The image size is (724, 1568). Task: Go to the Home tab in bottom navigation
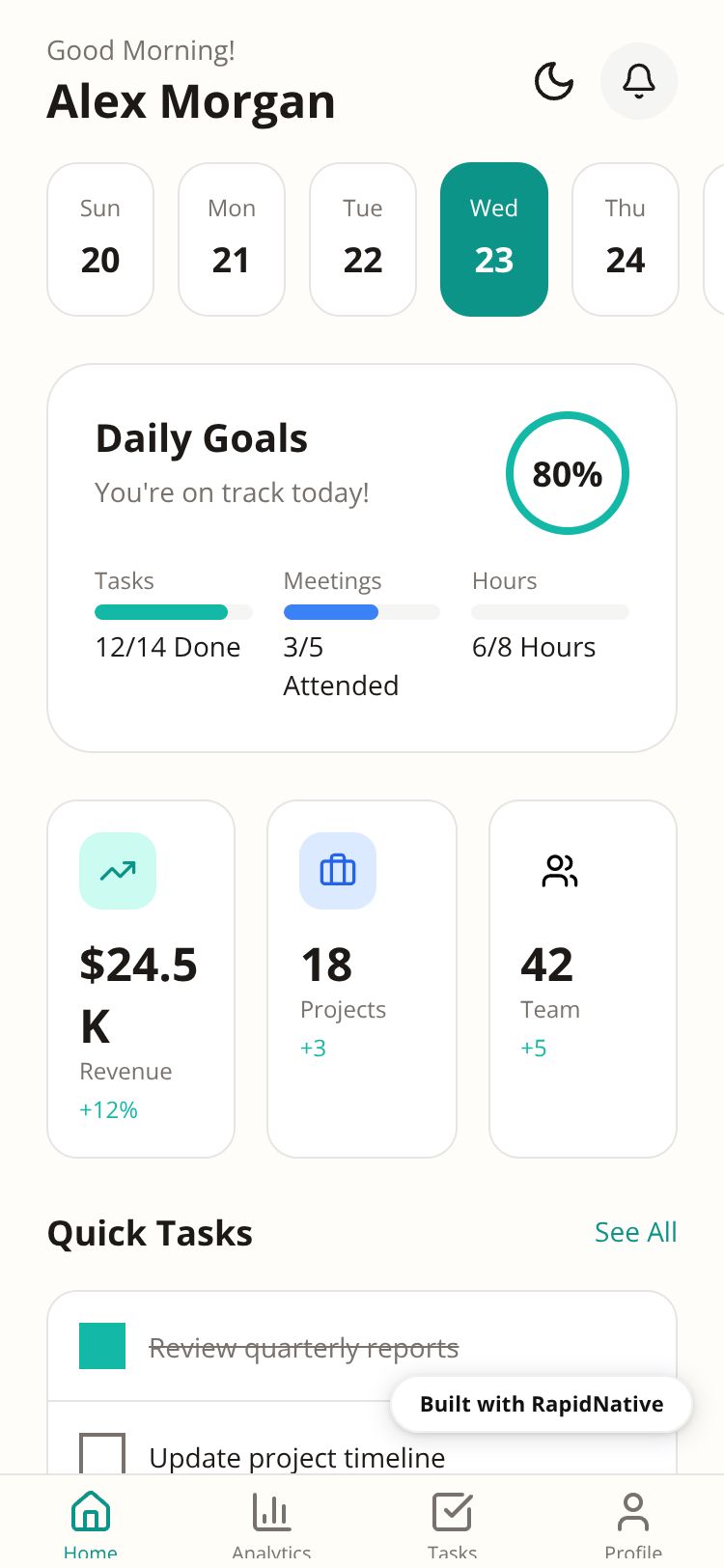click(x=91, y=1522)
